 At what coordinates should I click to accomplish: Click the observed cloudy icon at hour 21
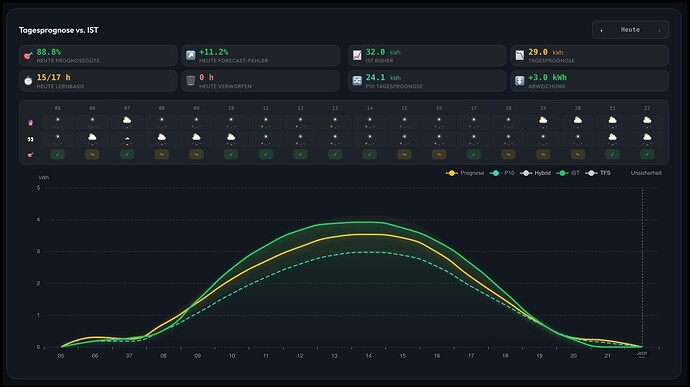click(x=613, y=137)
